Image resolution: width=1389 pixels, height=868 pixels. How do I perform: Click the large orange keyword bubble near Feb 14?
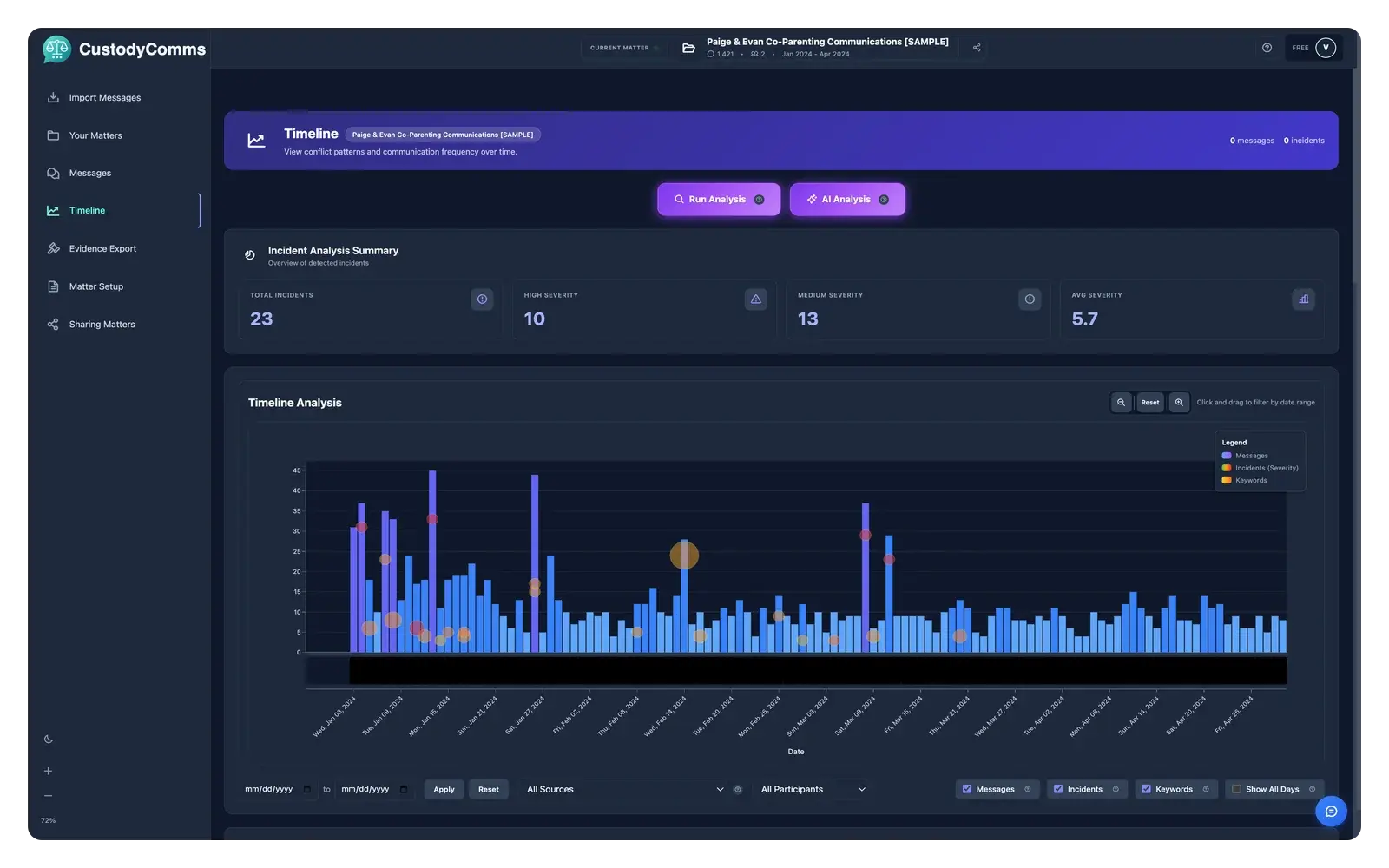(684, 555)
